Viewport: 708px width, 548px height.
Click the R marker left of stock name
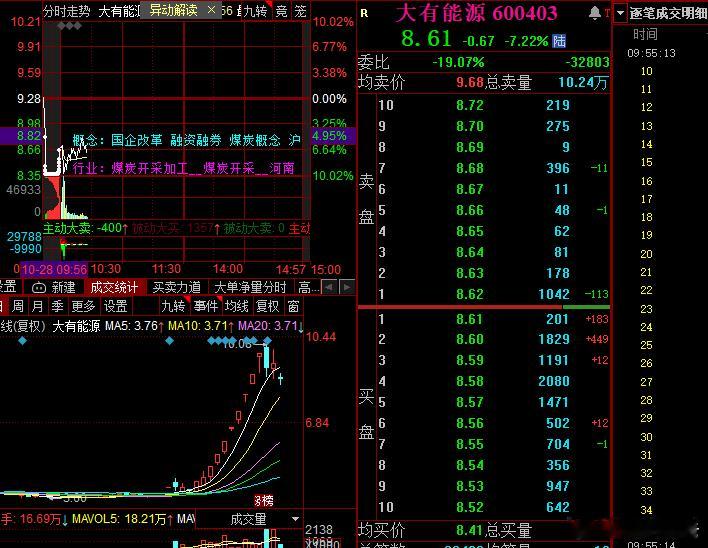[364, 14]
